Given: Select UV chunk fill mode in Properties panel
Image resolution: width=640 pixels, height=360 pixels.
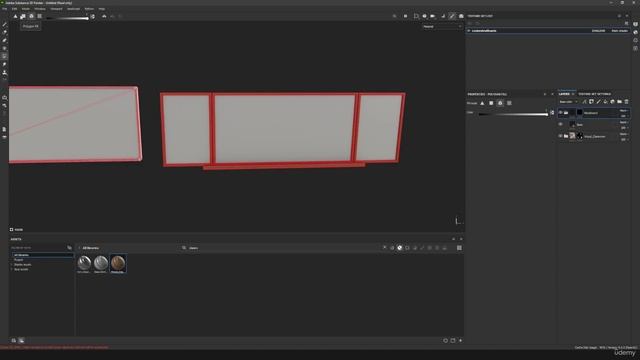Looking at the screenshot, I should point(509,103).
